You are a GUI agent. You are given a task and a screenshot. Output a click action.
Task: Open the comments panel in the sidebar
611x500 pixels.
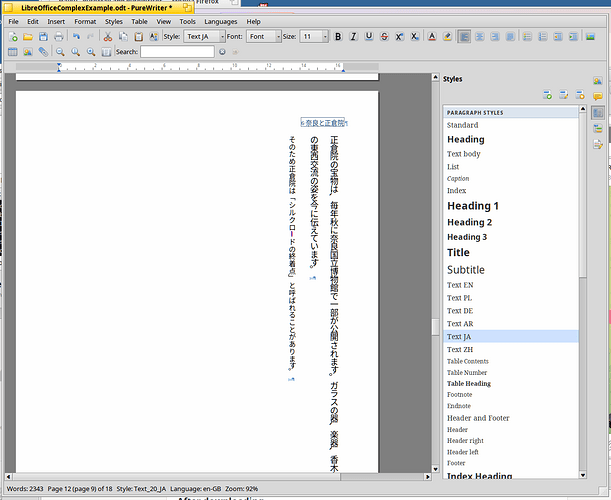coord(597,96)
